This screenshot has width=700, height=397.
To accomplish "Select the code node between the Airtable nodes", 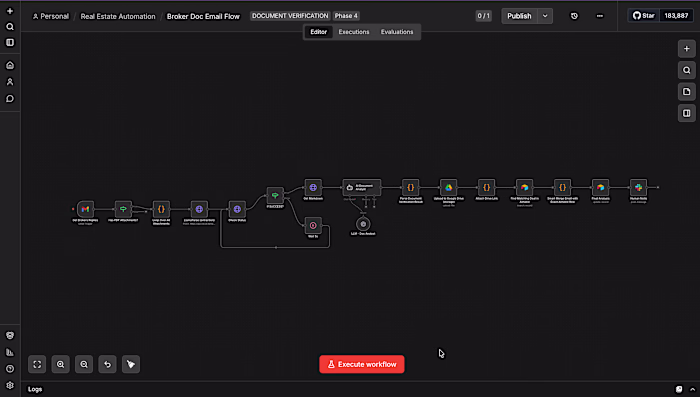I will [562, 188].
